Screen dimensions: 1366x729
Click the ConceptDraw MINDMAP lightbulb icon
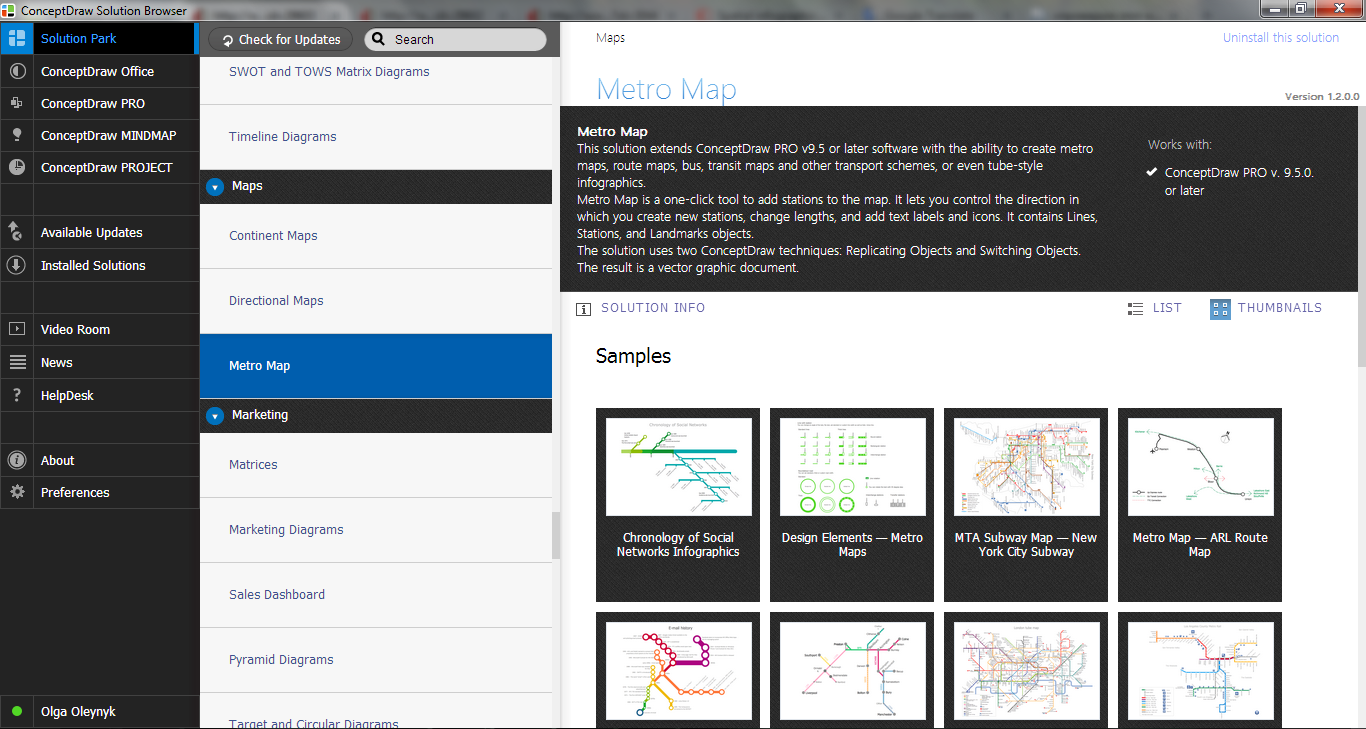[16, 136]
